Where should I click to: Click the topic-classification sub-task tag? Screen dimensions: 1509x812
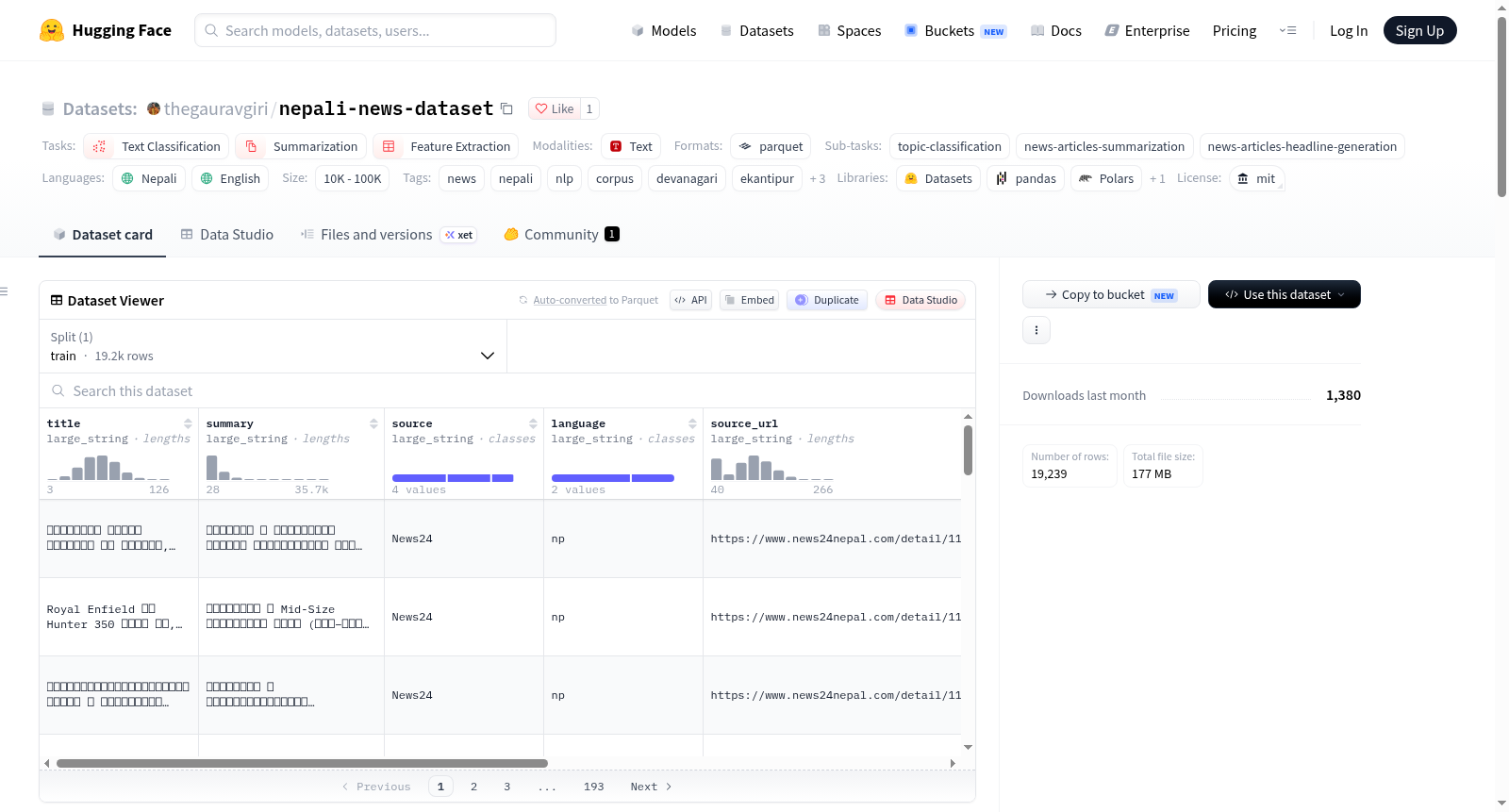click(x=950, y=146)
